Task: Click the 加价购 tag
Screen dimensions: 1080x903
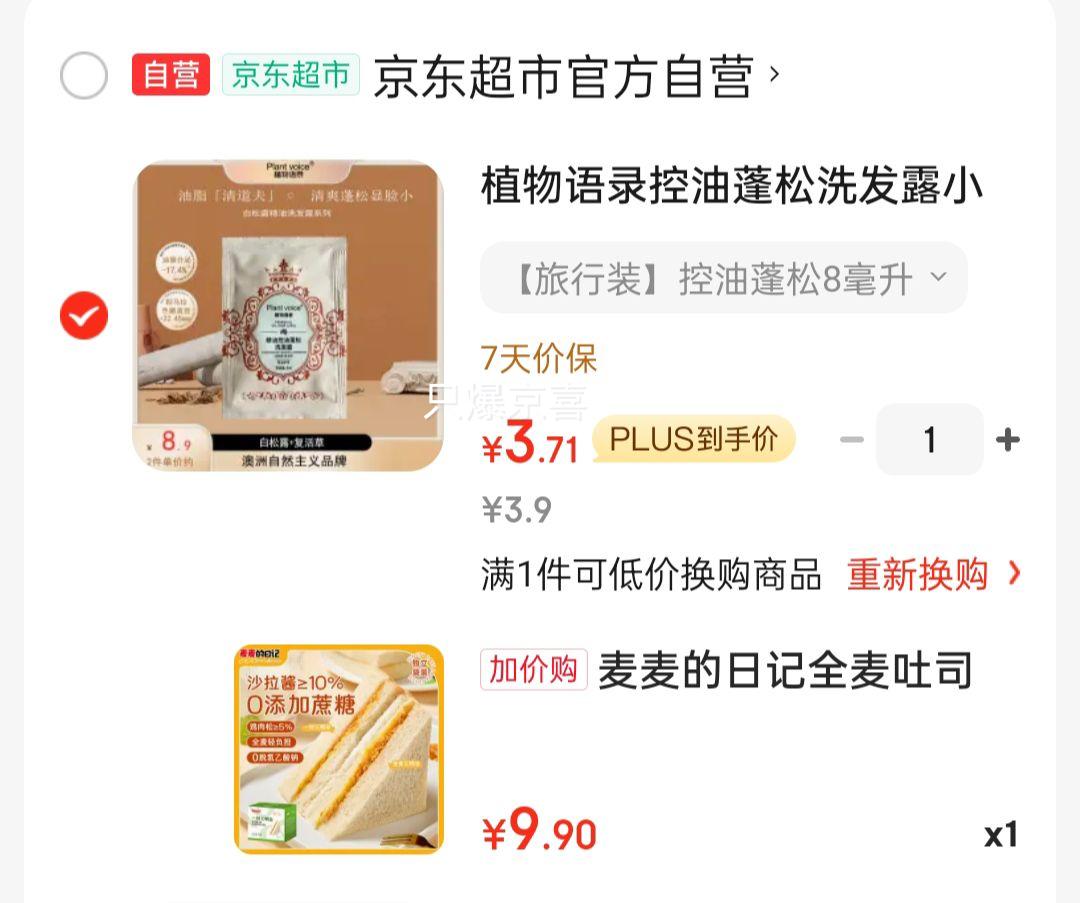Action: (534, 670)
